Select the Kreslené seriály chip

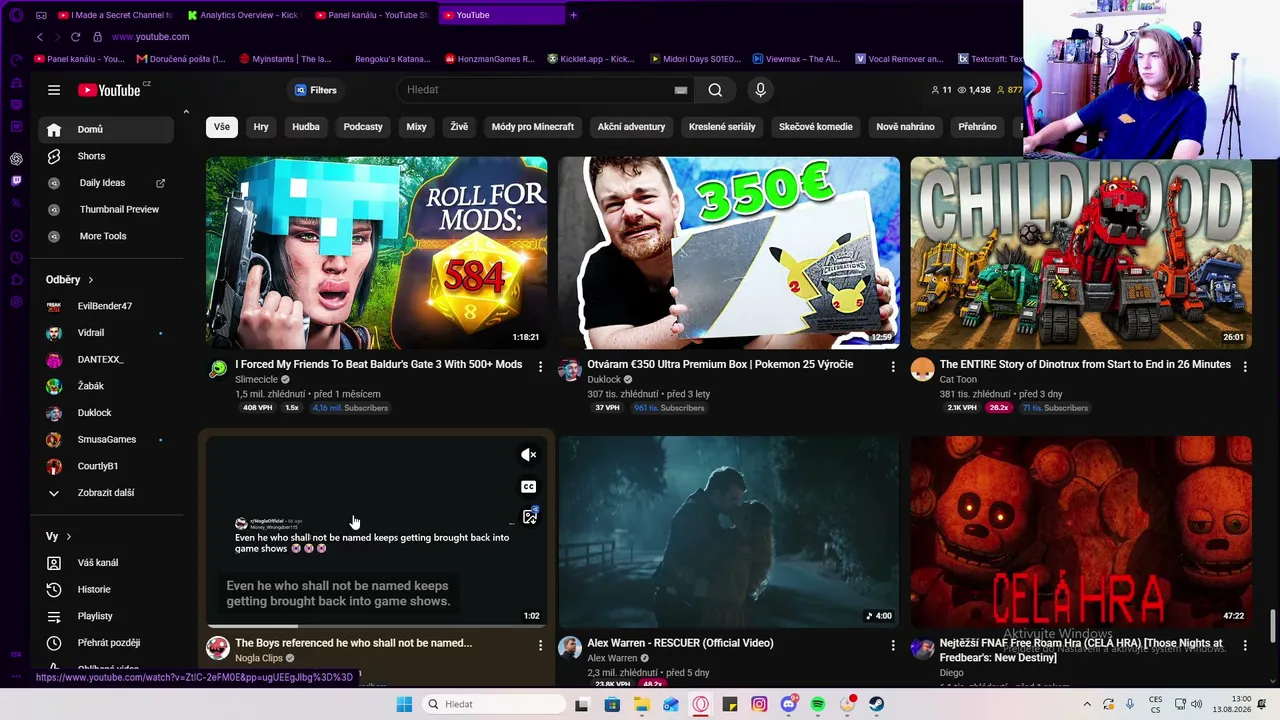[x=722, y=127]
